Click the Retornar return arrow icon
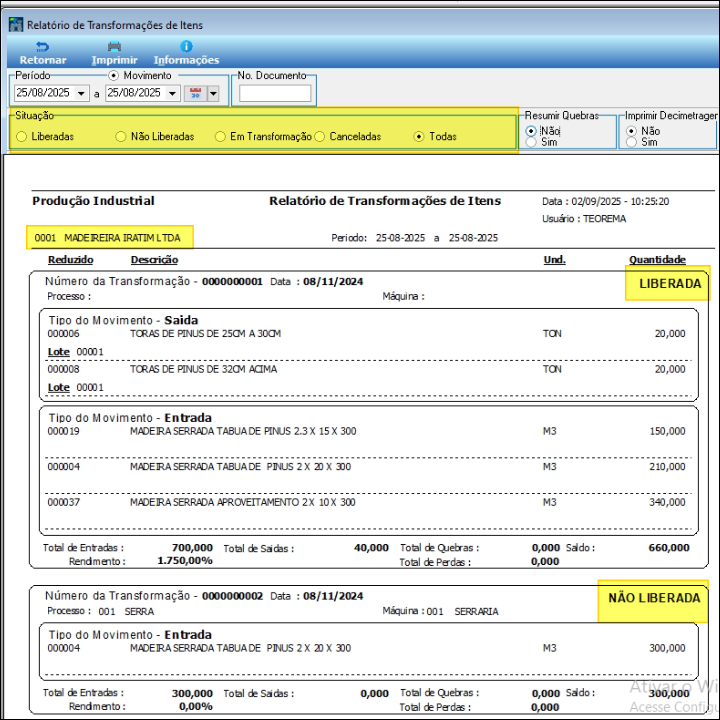The height and width of the screenshot is (720, 720). (x=42, y=46)
